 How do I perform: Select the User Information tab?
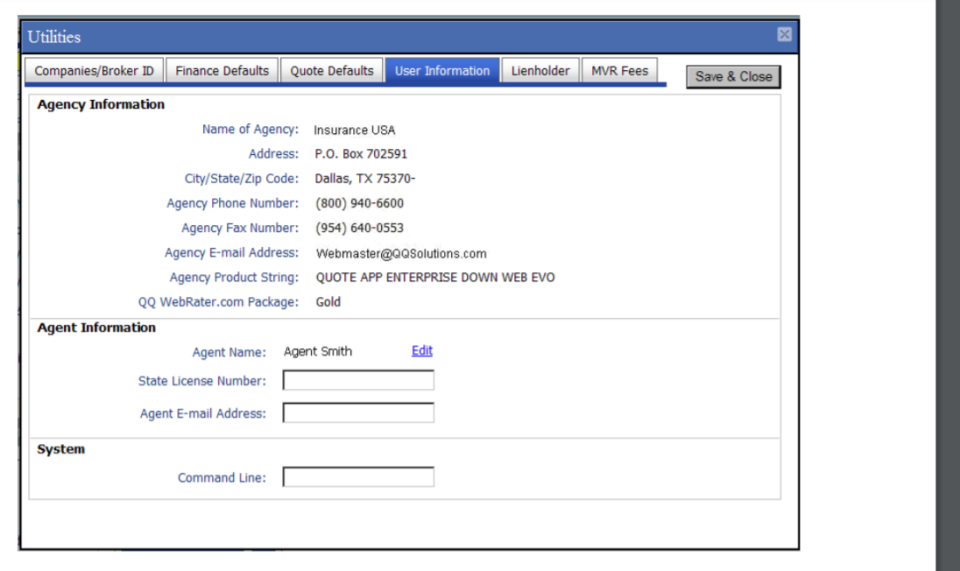click(442, 70)
